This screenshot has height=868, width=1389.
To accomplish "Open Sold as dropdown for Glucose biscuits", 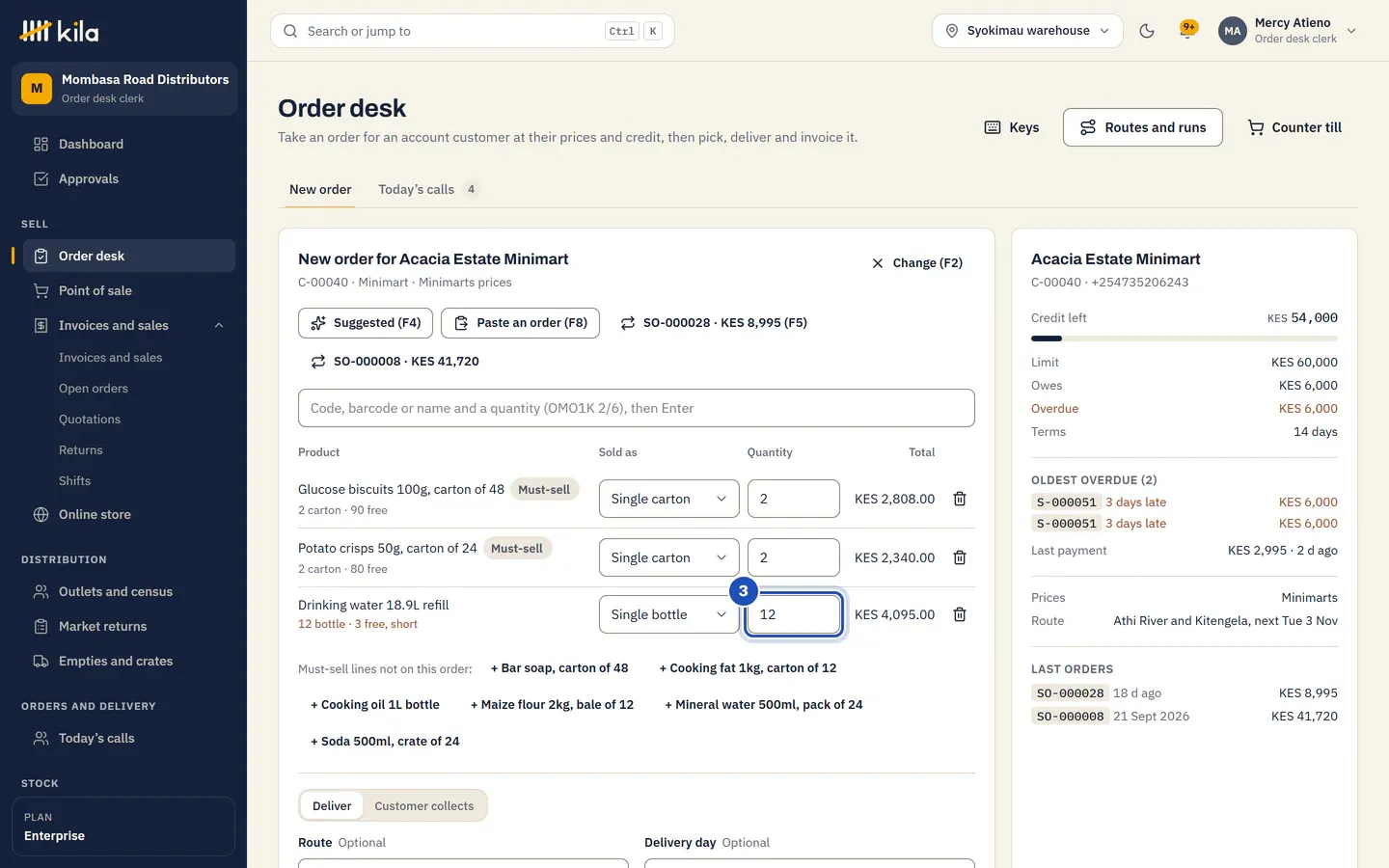I will (x=669, y=499).
